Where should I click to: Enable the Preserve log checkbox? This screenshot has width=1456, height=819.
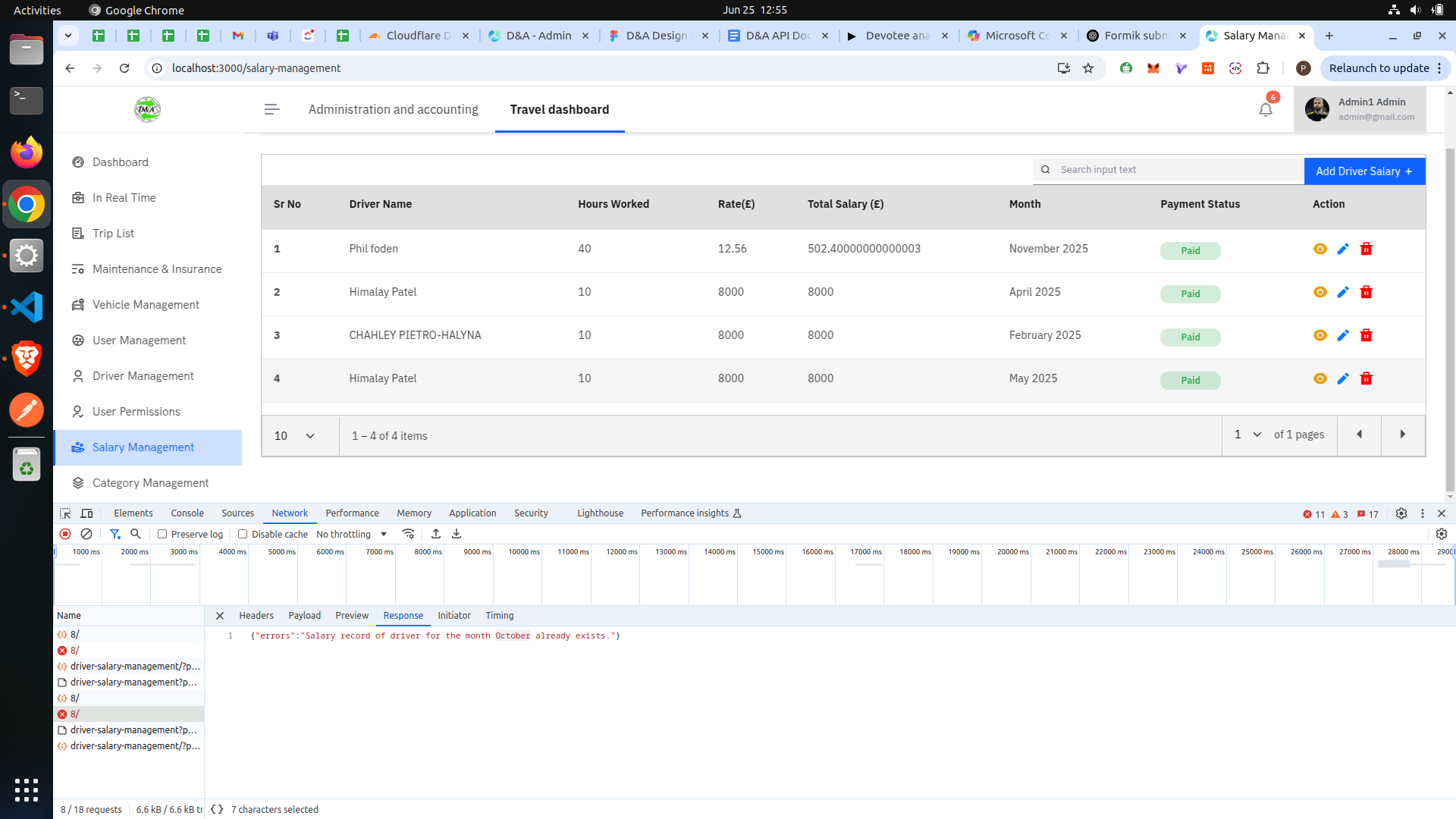[x=162, y=534]
